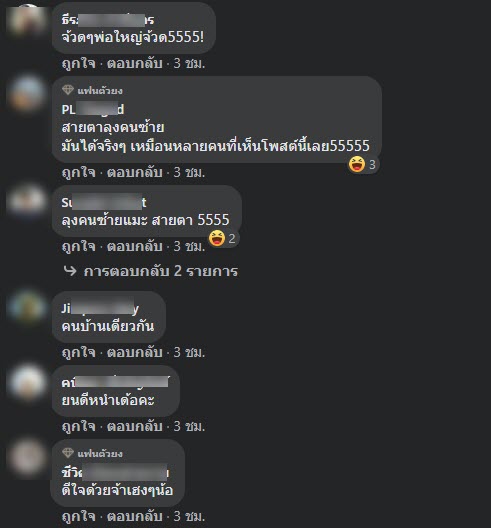This screenshot has height=528, width=491.
Task: Click reply arrow icon beside การตอบกลับ 2 รายการ
Action: [x=70, y=271]
